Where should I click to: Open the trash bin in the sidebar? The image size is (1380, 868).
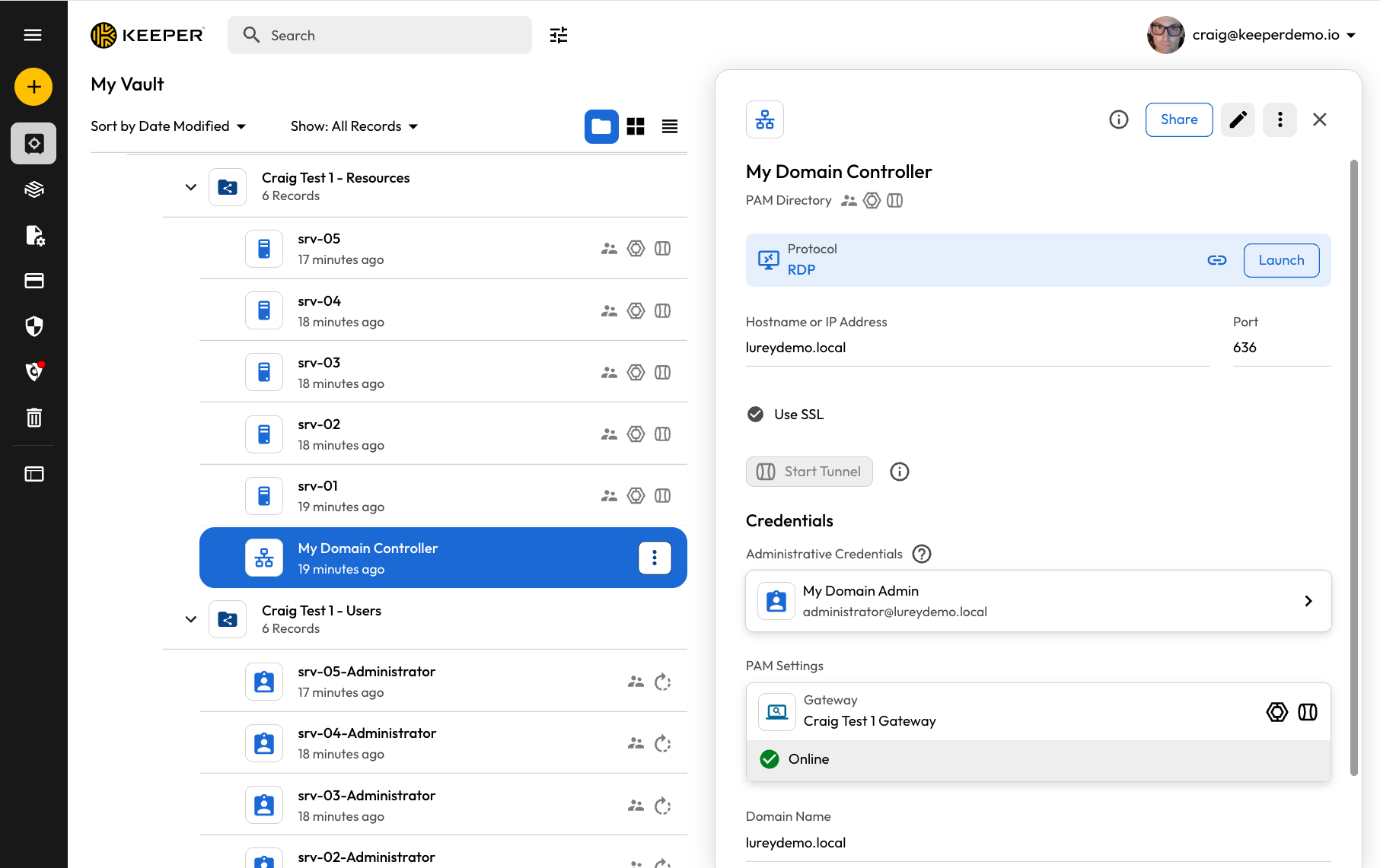(x=33, y=418)
